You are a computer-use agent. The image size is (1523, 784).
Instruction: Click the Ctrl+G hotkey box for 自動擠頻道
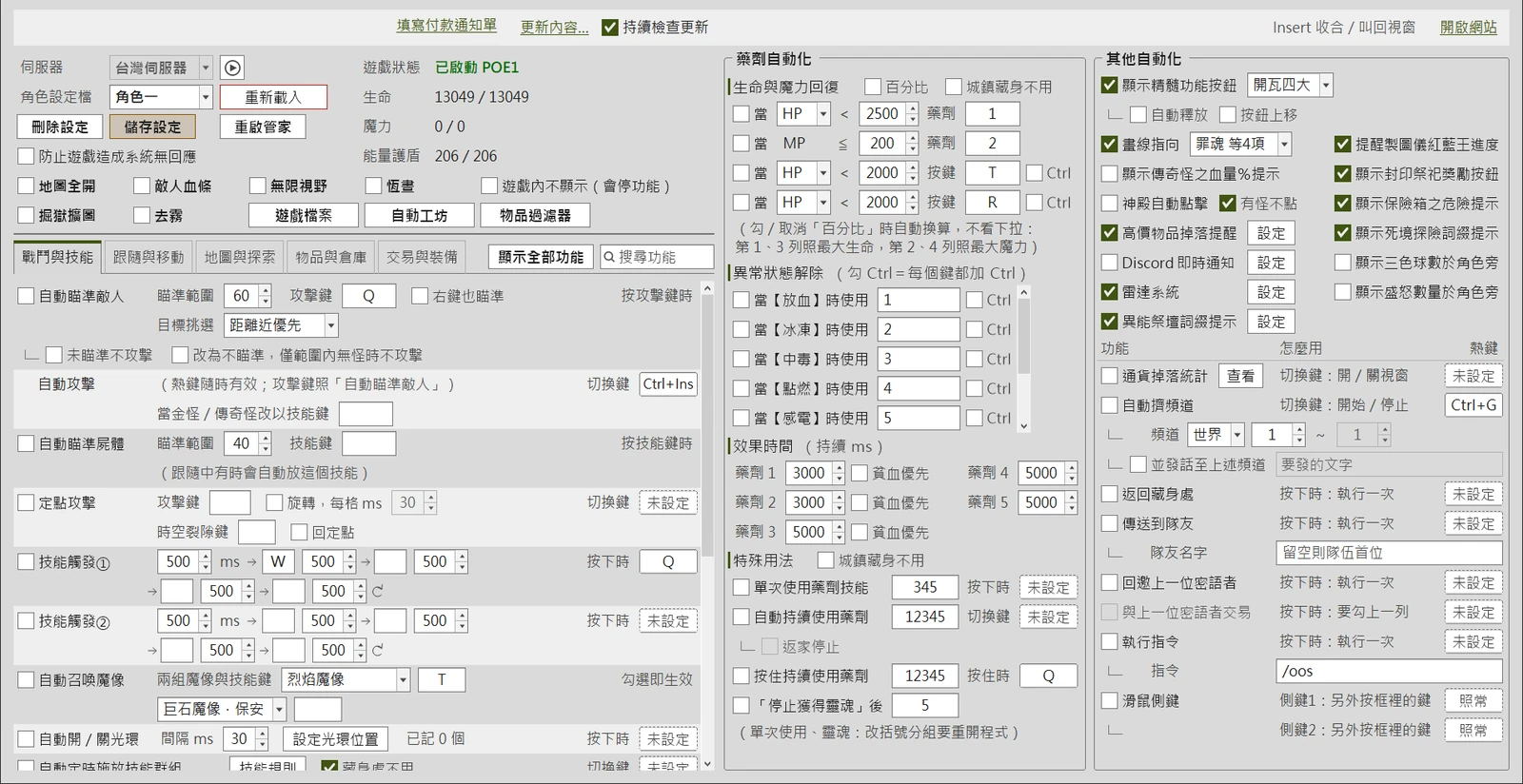1474,405
